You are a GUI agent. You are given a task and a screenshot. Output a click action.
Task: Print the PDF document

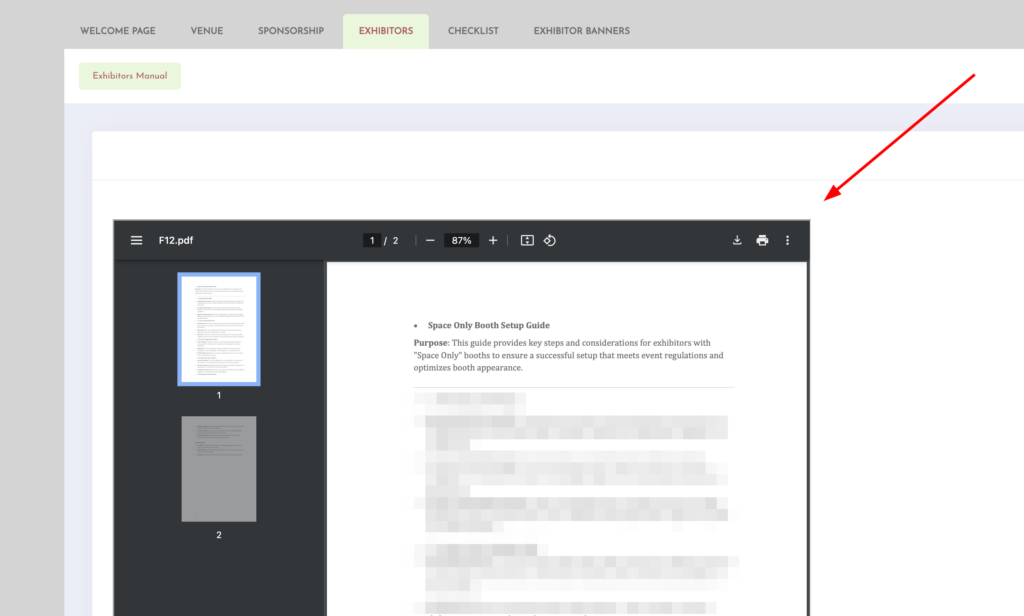tap(762, 241)
